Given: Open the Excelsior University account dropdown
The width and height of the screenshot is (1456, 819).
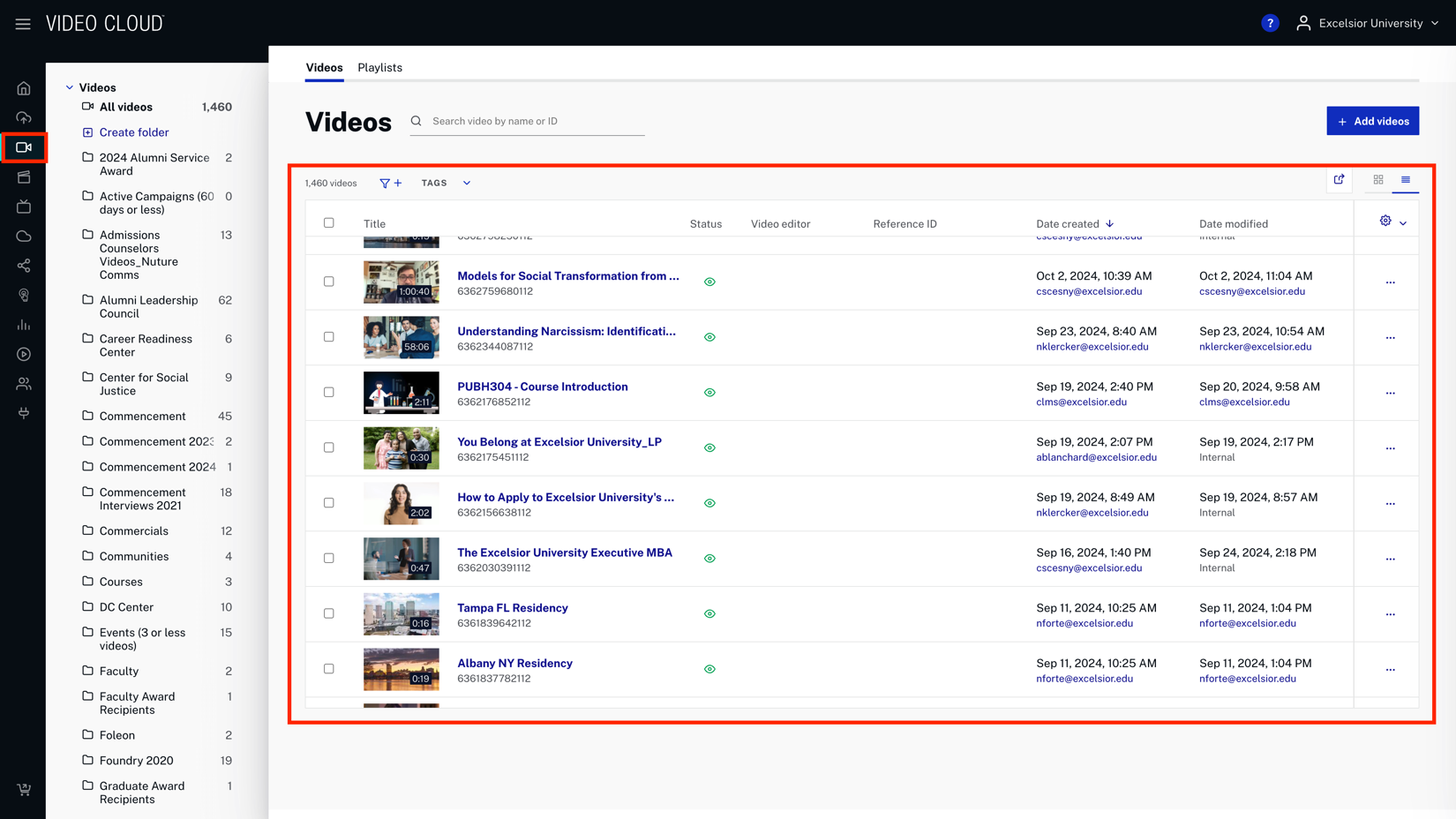Looking at the screenshot, I should point(1368,24).
